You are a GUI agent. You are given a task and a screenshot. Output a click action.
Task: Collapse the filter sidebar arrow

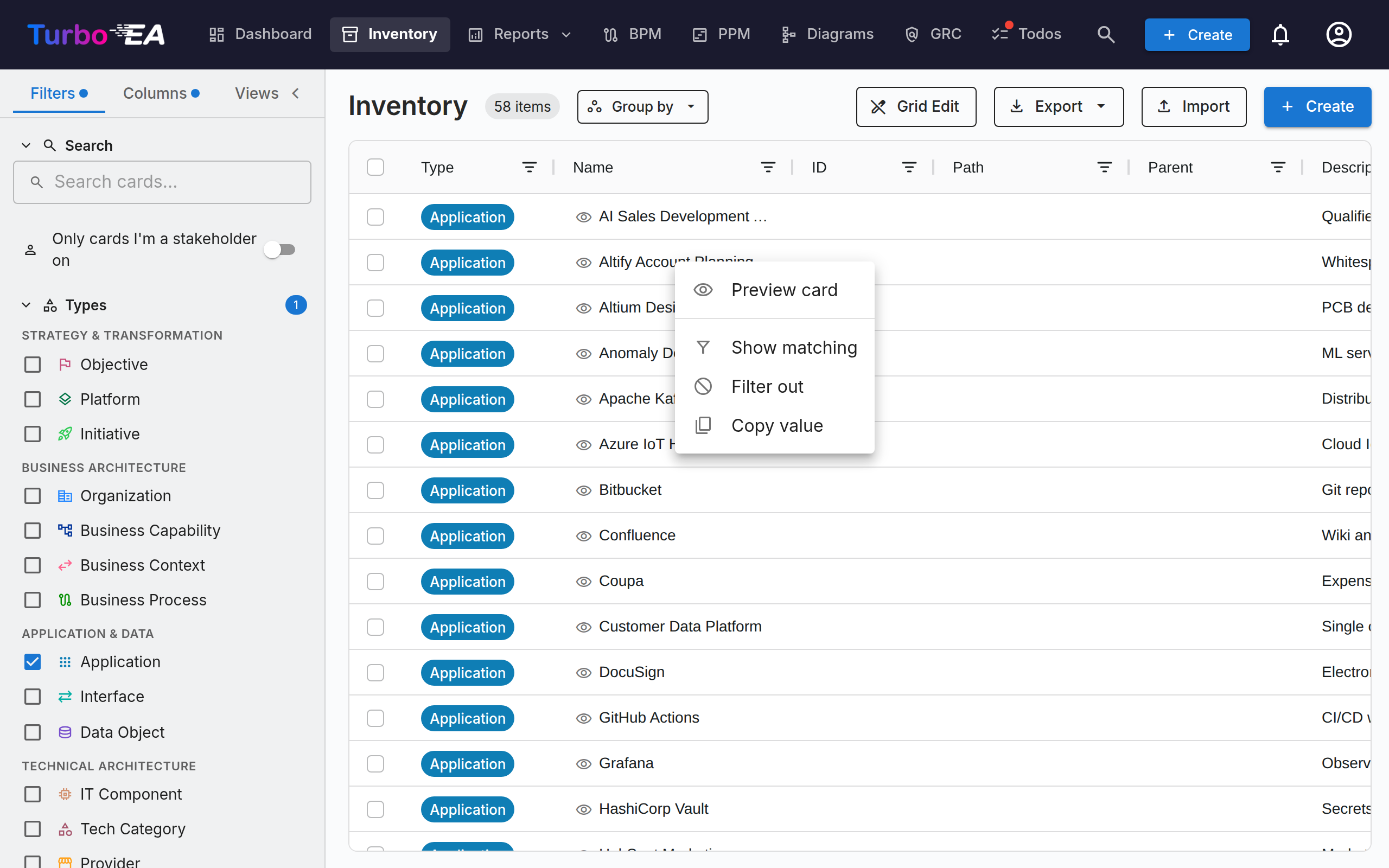(x=296, y=93)
